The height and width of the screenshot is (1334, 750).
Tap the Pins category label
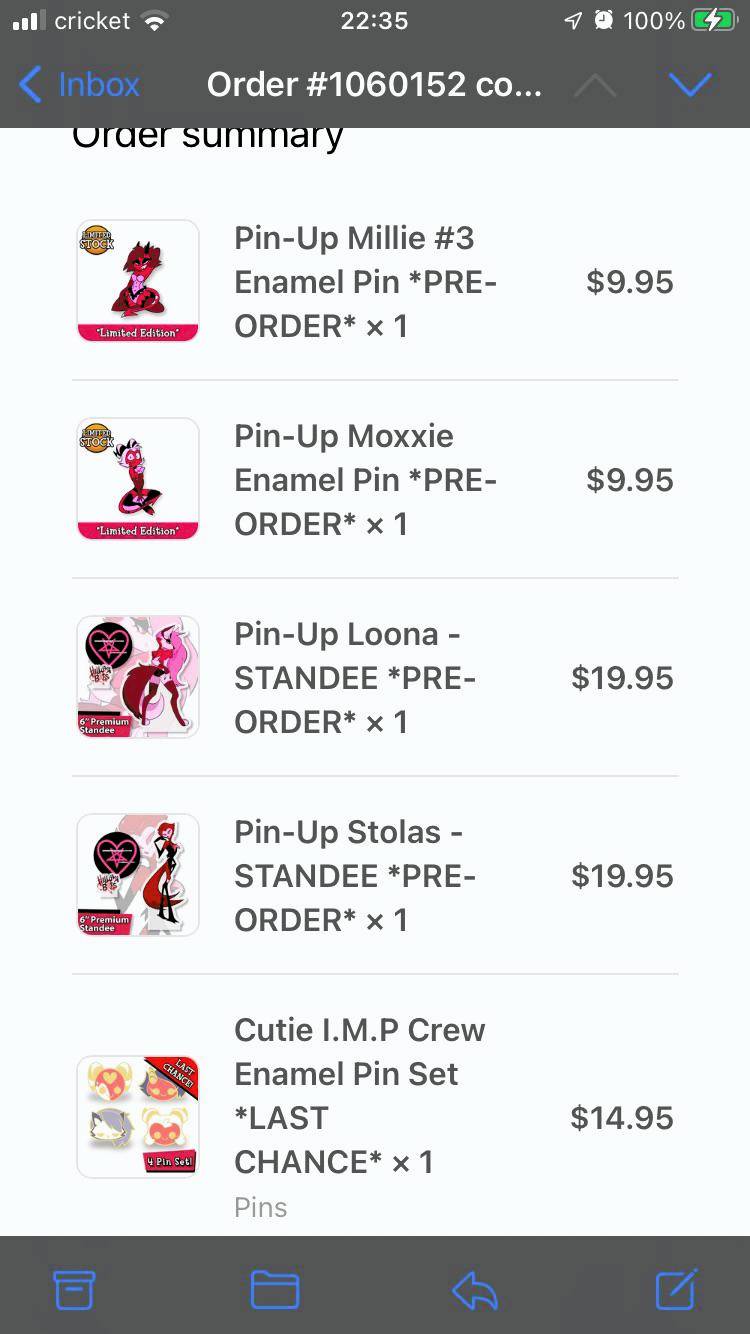click(260, 1207)
